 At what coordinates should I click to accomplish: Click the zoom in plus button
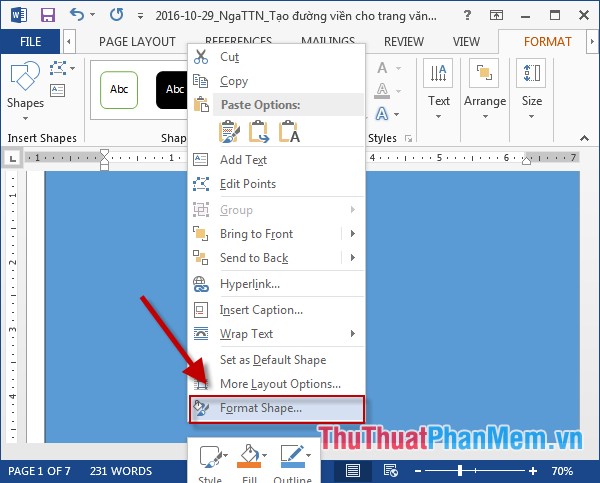click(533, 471)
